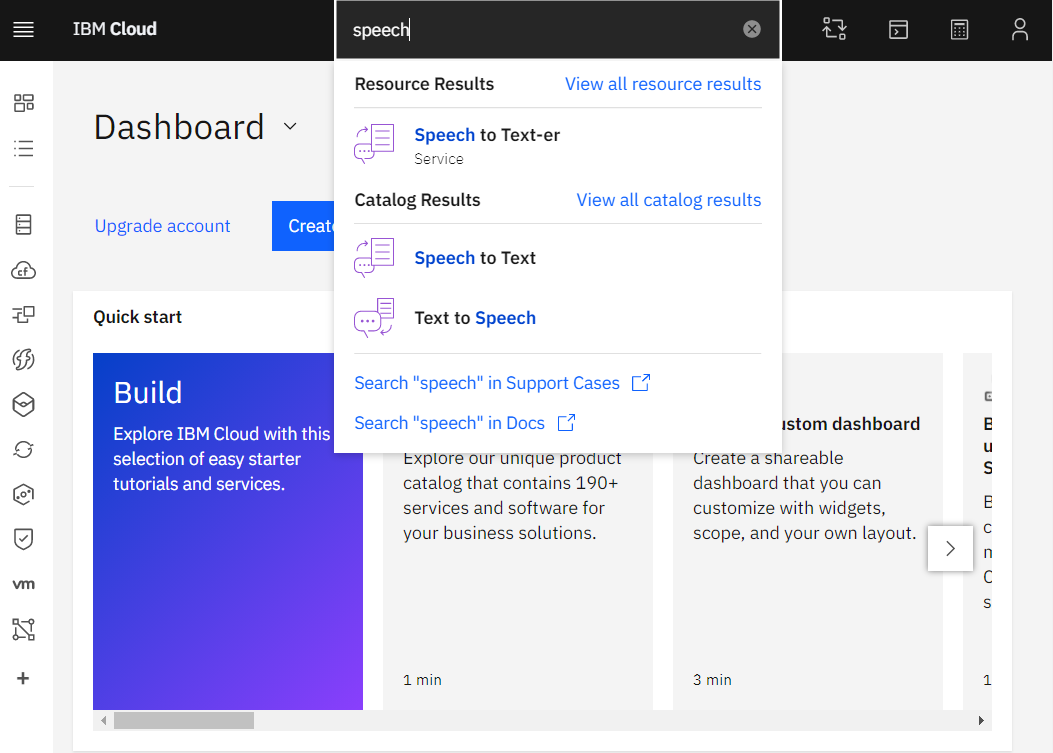1053x753 pixels.
Task: Open the user profile avatar icon
Action: point(1019,30)
